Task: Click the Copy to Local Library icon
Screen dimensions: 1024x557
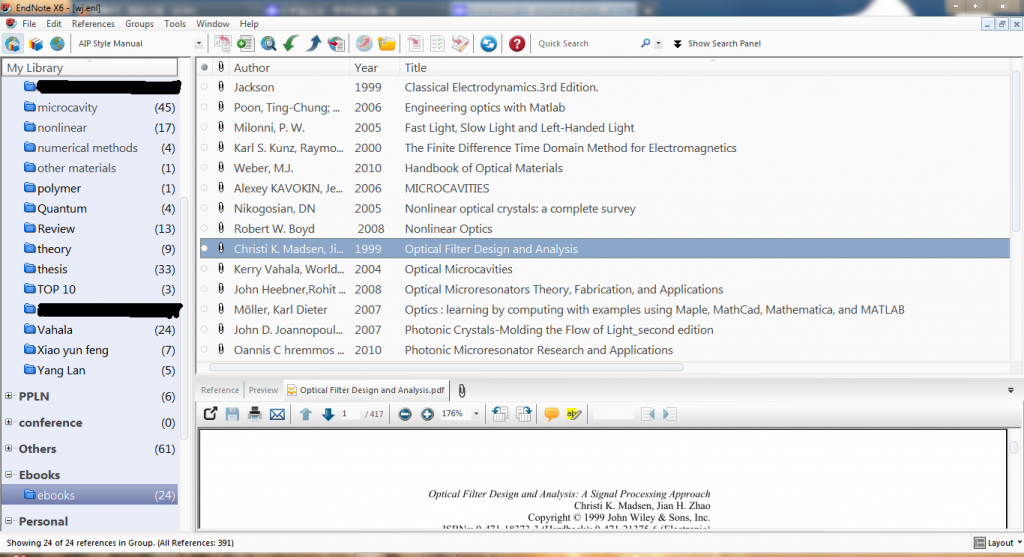Action: point(223,44)
